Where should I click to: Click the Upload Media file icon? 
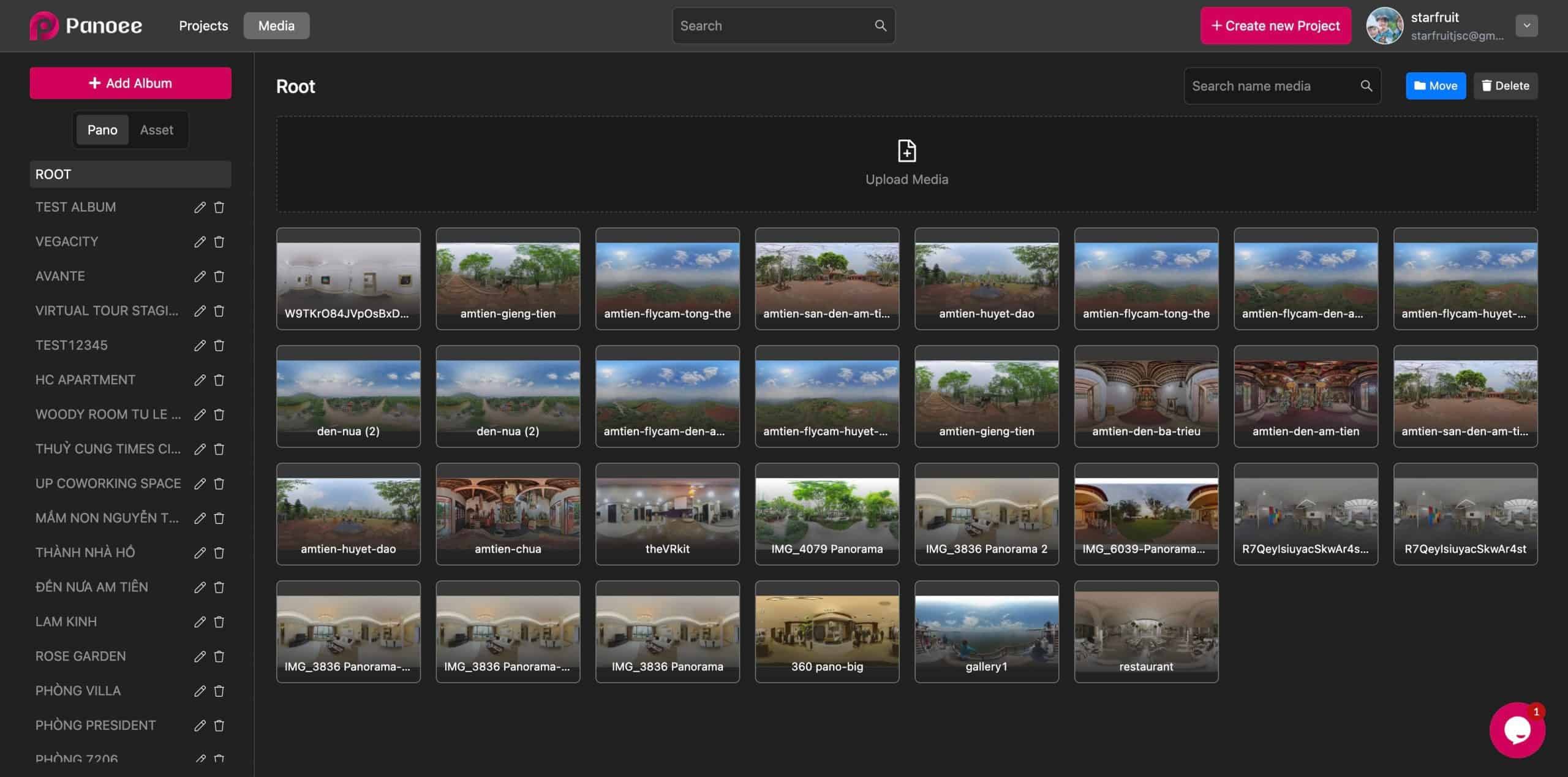tap(907, 151)
